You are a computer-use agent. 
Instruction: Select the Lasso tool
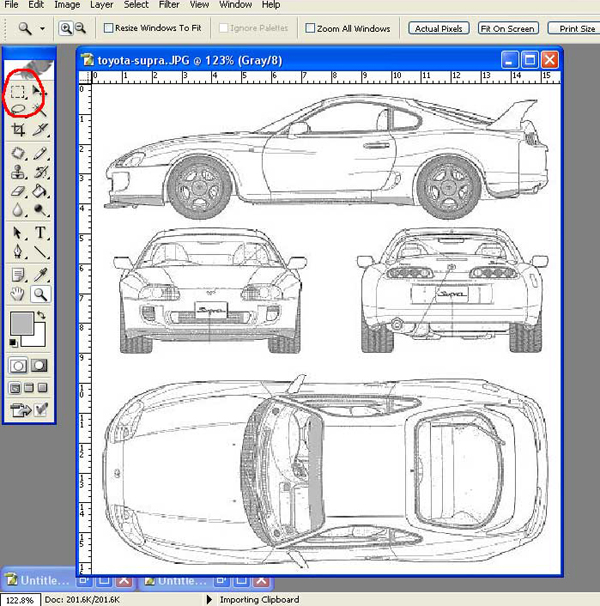pyautogui.click(x=18, y=109)
